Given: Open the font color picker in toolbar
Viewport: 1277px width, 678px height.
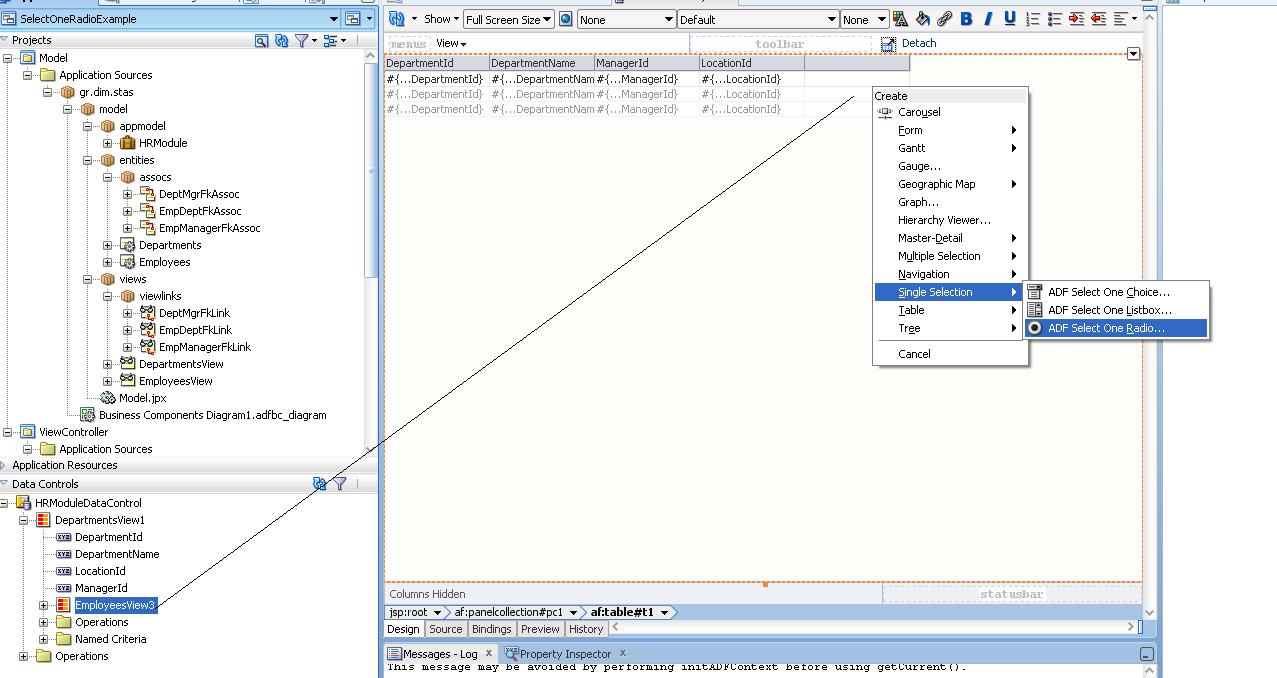Looking at the screenshot, I should (x=902, y=18).
